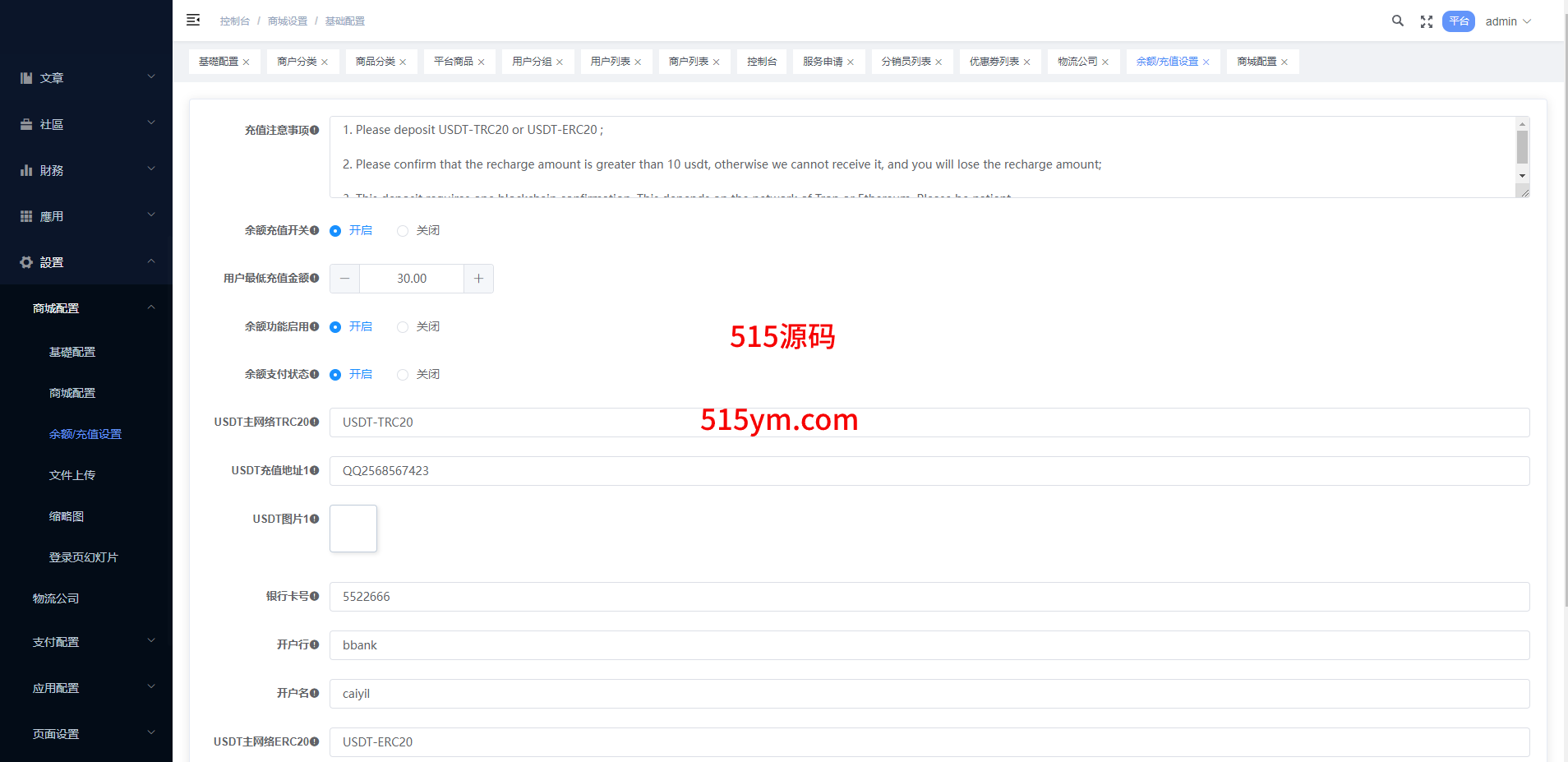Toggle fullscreen mode icon in header
Image resolution: width=1568 pixels, height=762 pixels.
(x=1427, y=22)
